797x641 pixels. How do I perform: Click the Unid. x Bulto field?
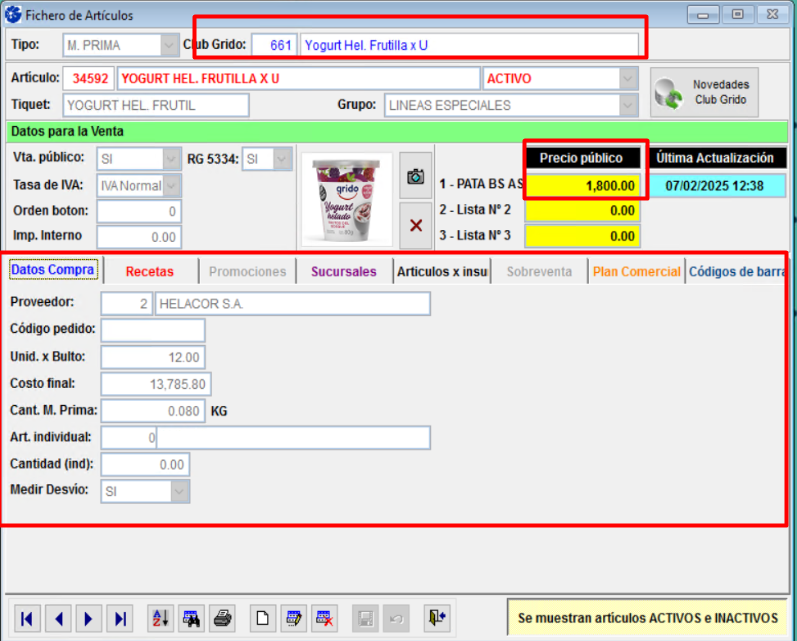[x=153, y=357]
